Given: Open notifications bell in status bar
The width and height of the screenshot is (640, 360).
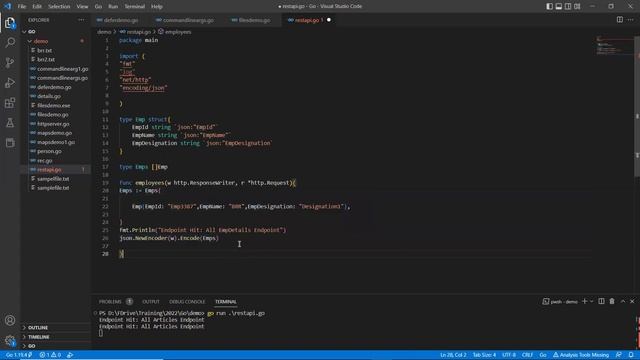Looking at the screenshot, I should (x=631, y=355).
